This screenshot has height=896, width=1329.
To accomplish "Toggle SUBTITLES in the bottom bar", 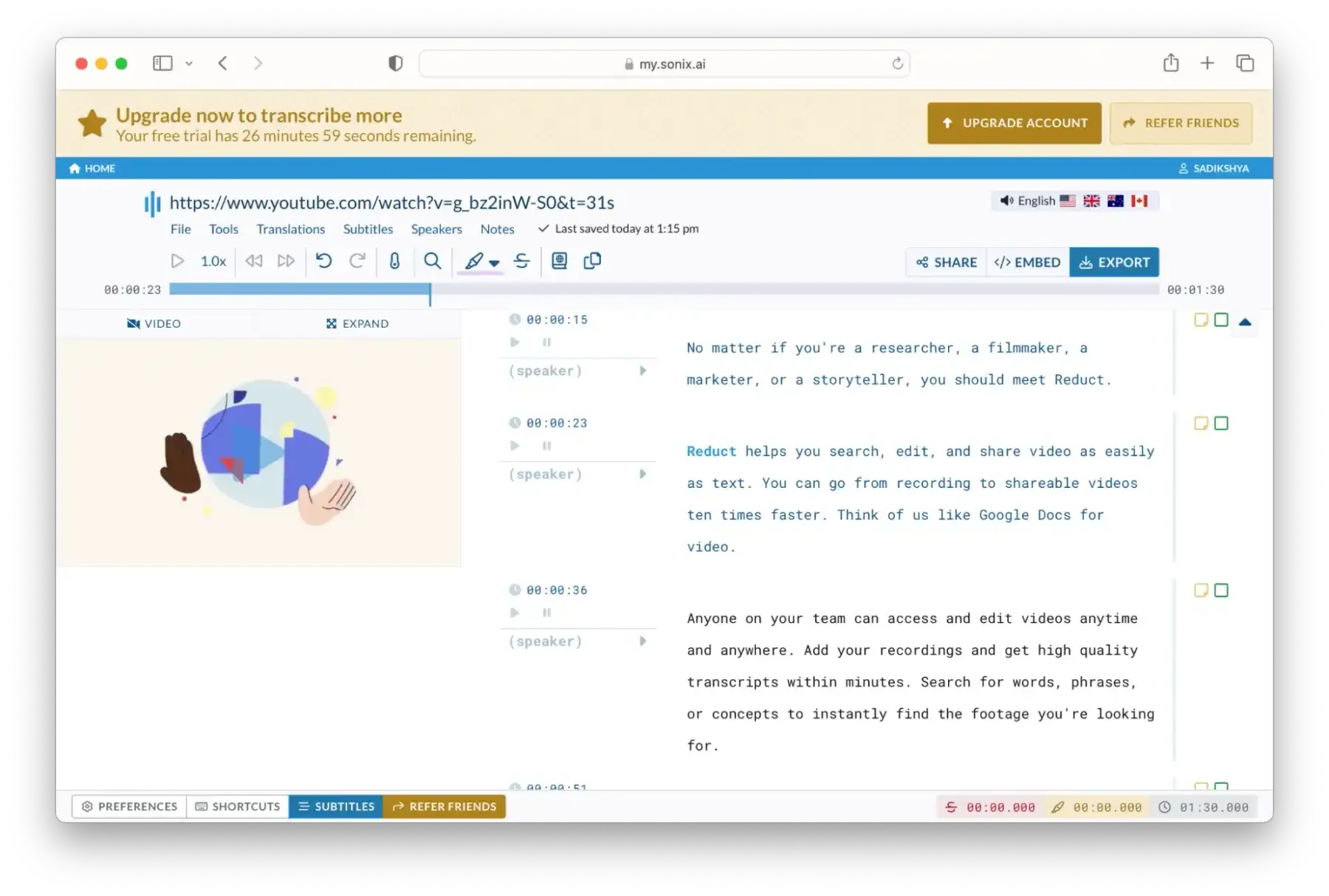I will click(x=336, y=806).
